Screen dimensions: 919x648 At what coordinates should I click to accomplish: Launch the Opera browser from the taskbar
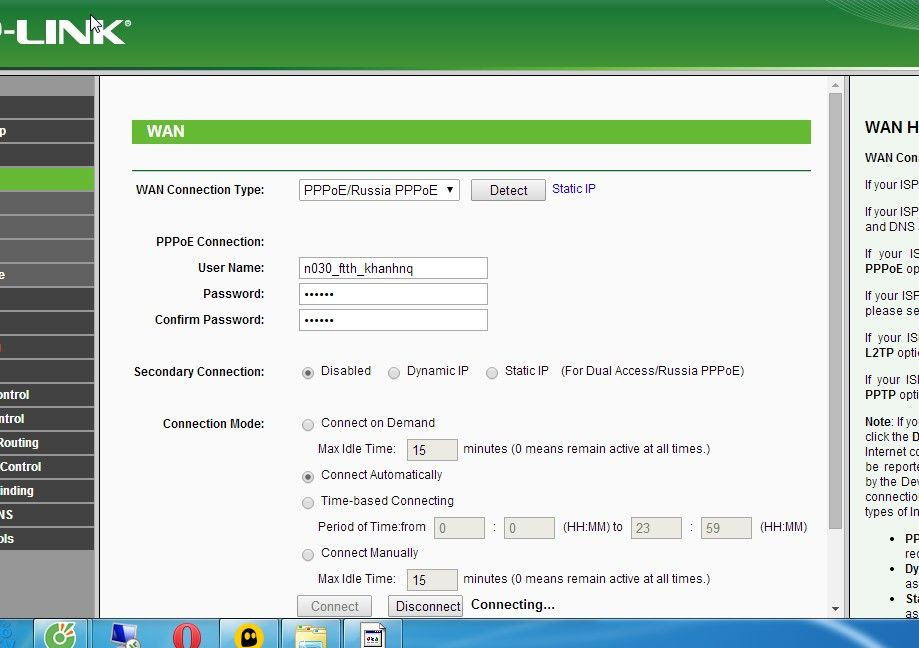click(186, 636)
